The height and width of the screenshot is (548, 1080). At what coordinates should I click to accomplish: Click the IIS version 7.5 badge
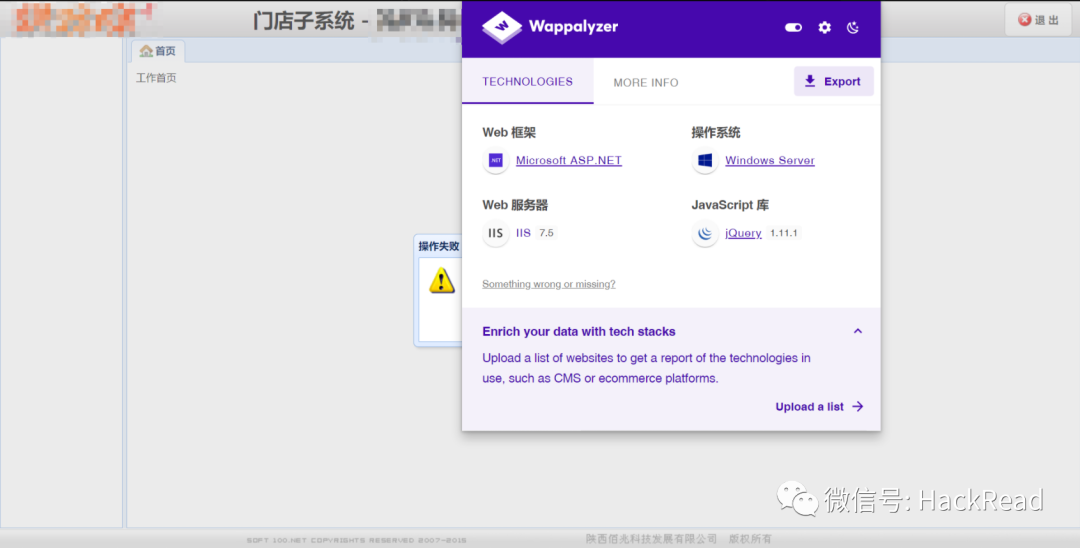pos(546,233)
